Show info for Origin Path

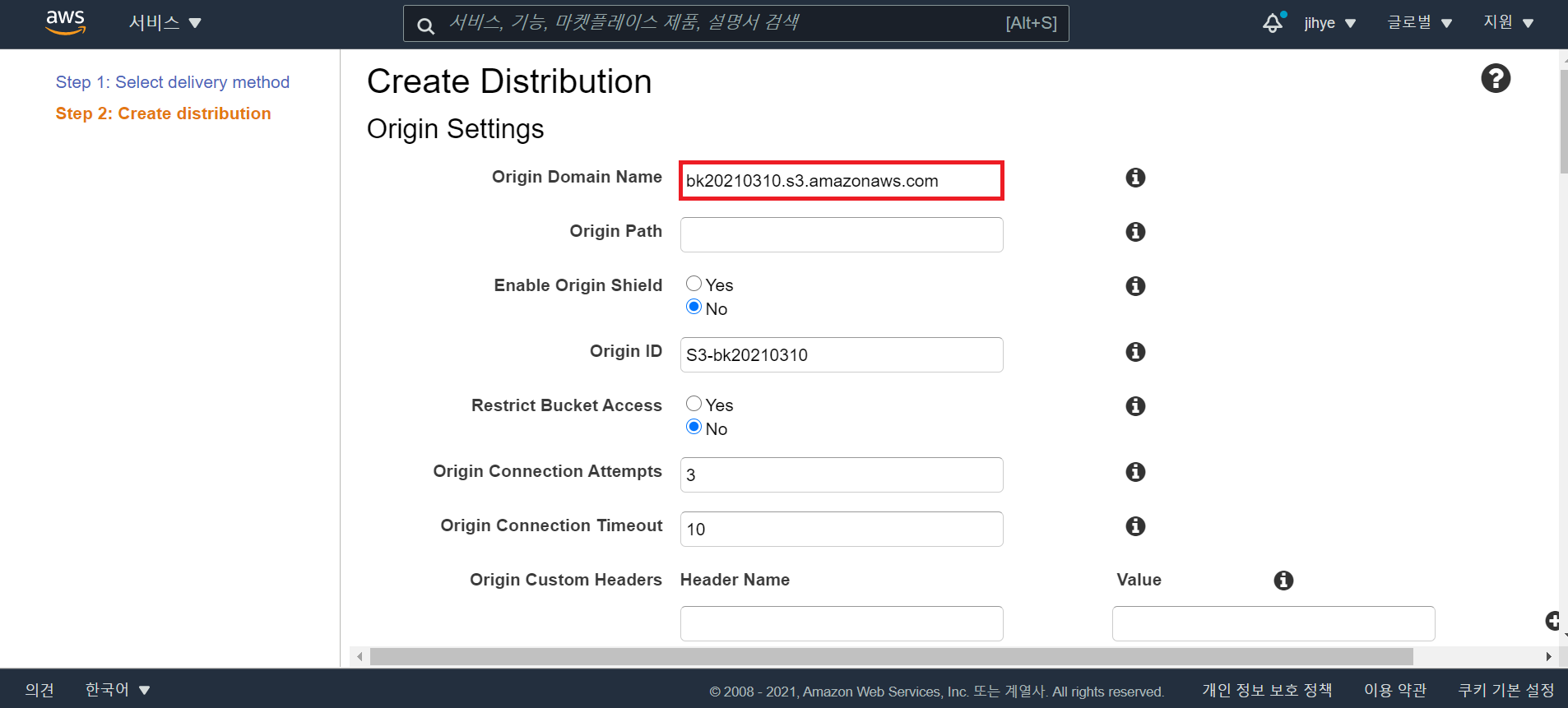1135,232
